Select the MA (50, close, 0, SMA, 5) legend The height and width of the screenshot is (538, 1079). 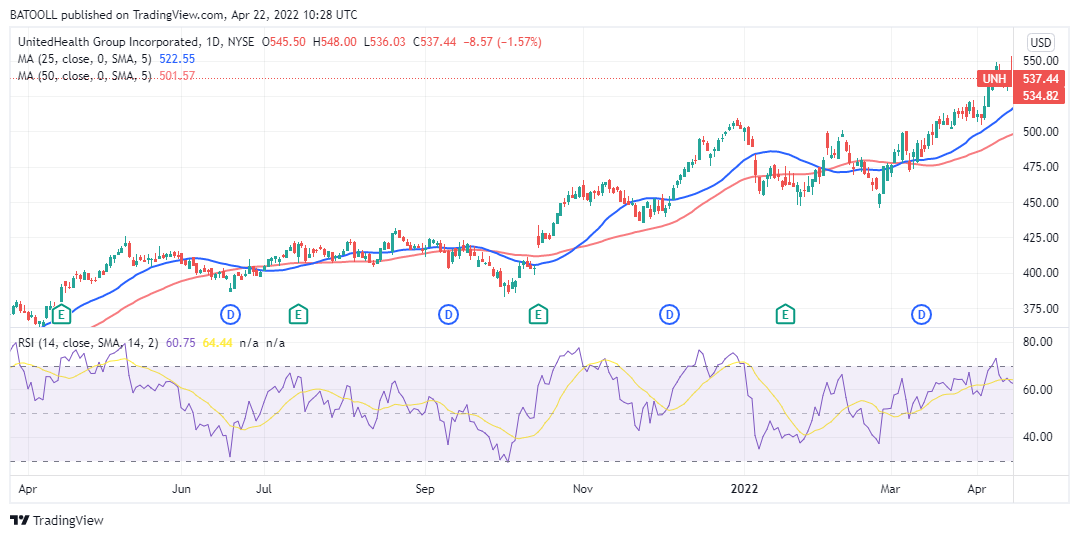click(85, 76)
